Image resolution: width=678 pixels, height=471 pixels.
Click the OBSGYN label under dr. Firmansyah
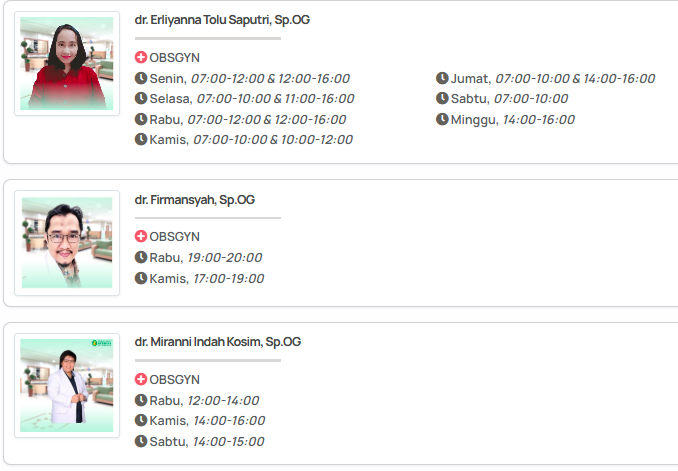[174, 237]
